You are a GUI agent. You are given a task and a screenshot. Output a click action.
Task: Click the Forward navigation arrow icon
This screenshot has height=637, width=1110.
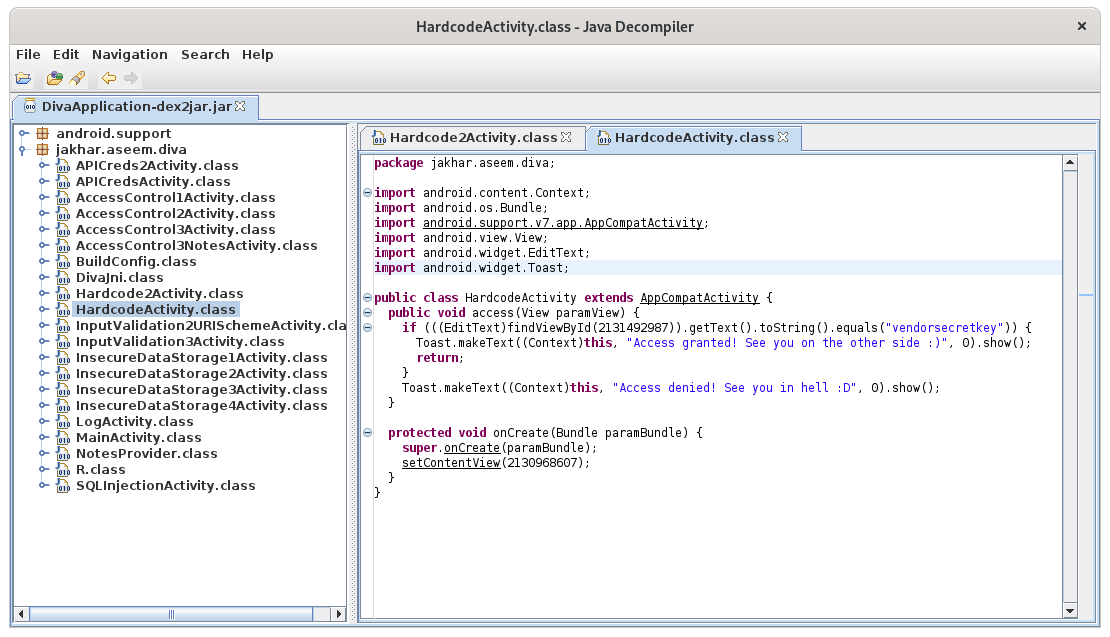pos(131,78)
